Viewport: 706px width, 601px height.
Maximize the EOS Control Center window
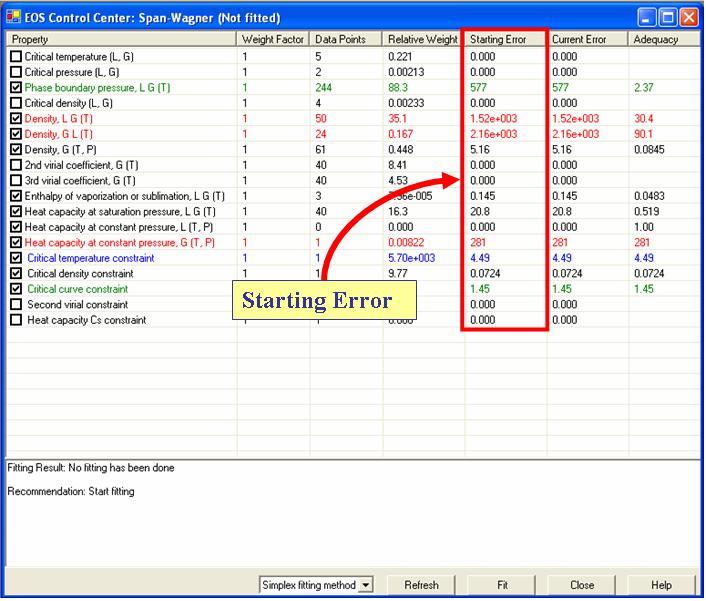tap(670, 17)
